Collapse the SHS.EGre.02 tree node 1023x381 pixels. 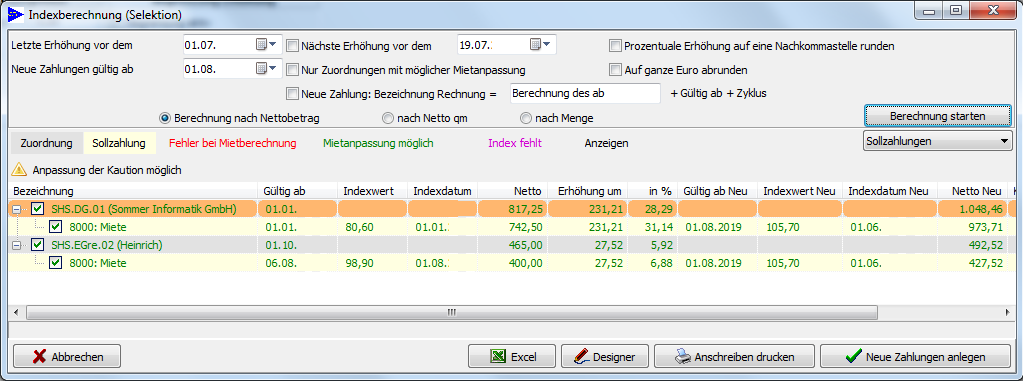18,245
